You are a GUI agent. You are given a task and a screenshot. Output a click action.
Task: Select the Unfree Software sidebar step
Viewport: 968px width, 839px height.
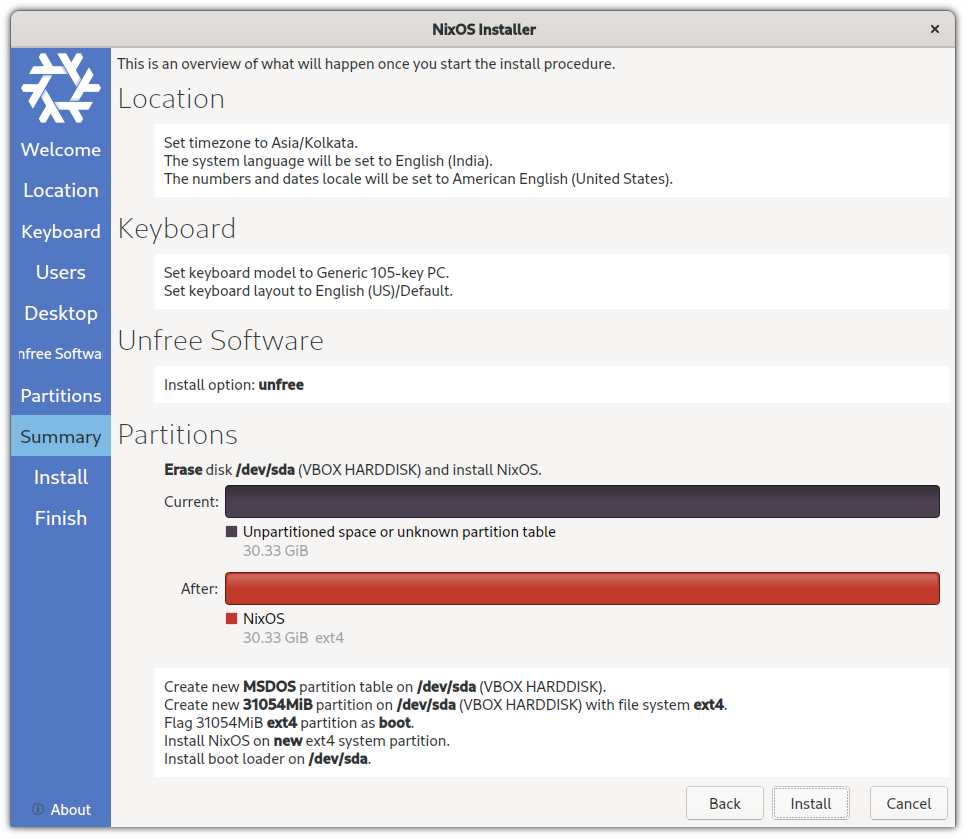tap(61, 354)
